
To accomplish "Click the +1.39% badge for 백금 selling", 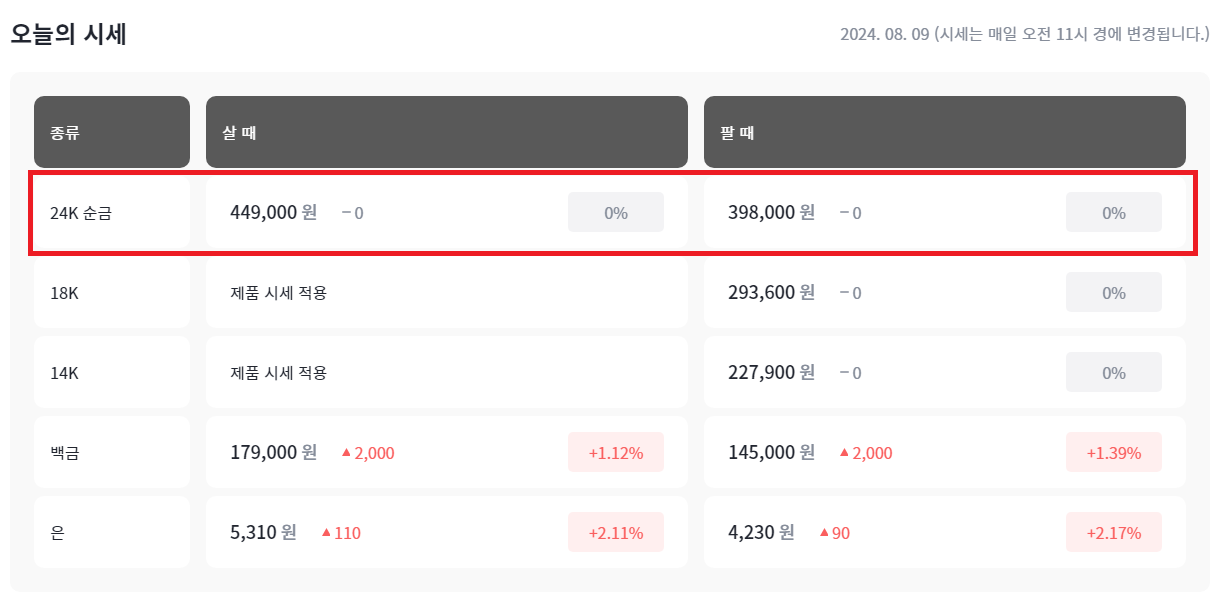I will (x=1113, y=451).
